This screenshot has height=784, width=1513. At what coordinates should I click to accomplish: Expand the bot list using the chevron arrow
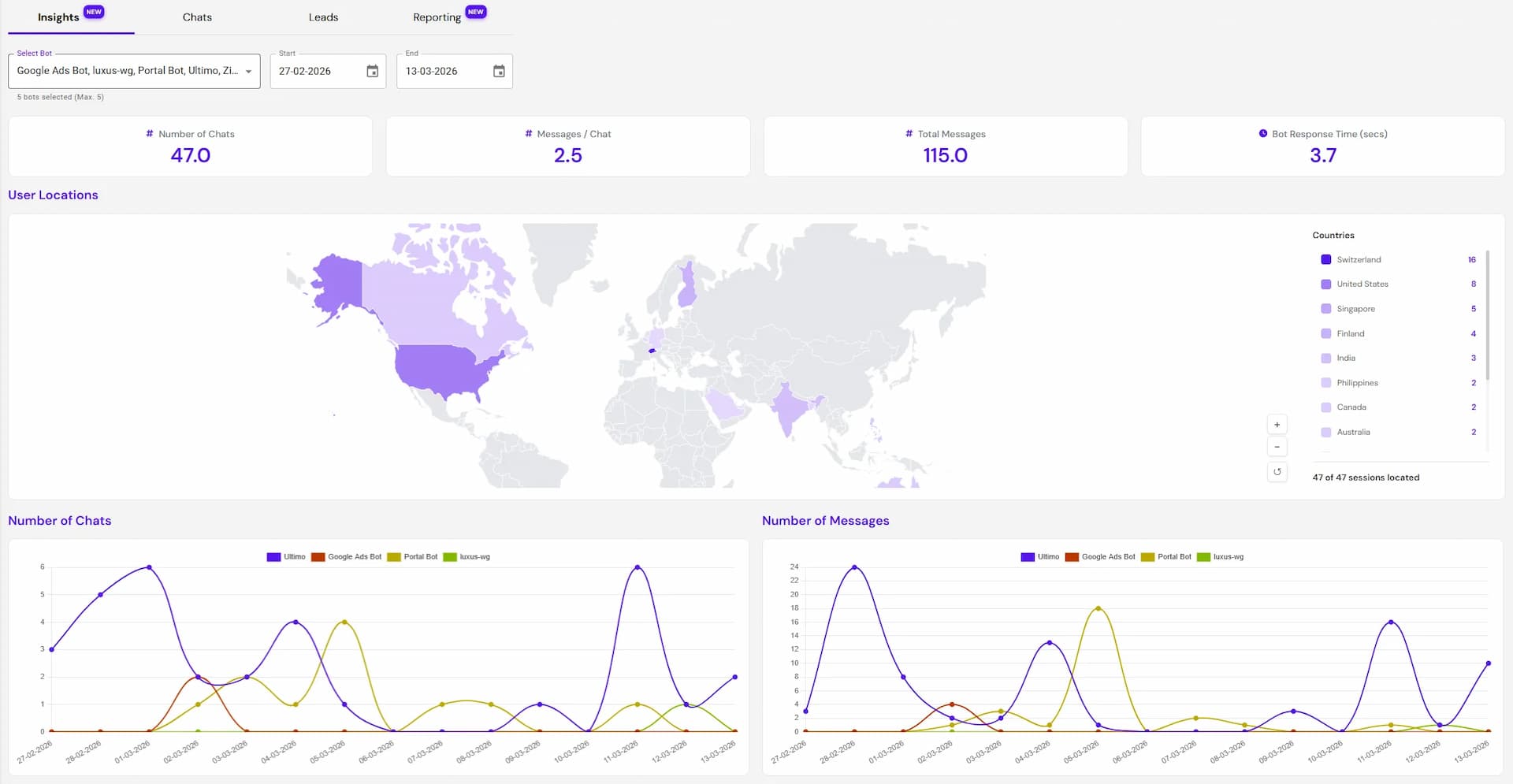249,71
